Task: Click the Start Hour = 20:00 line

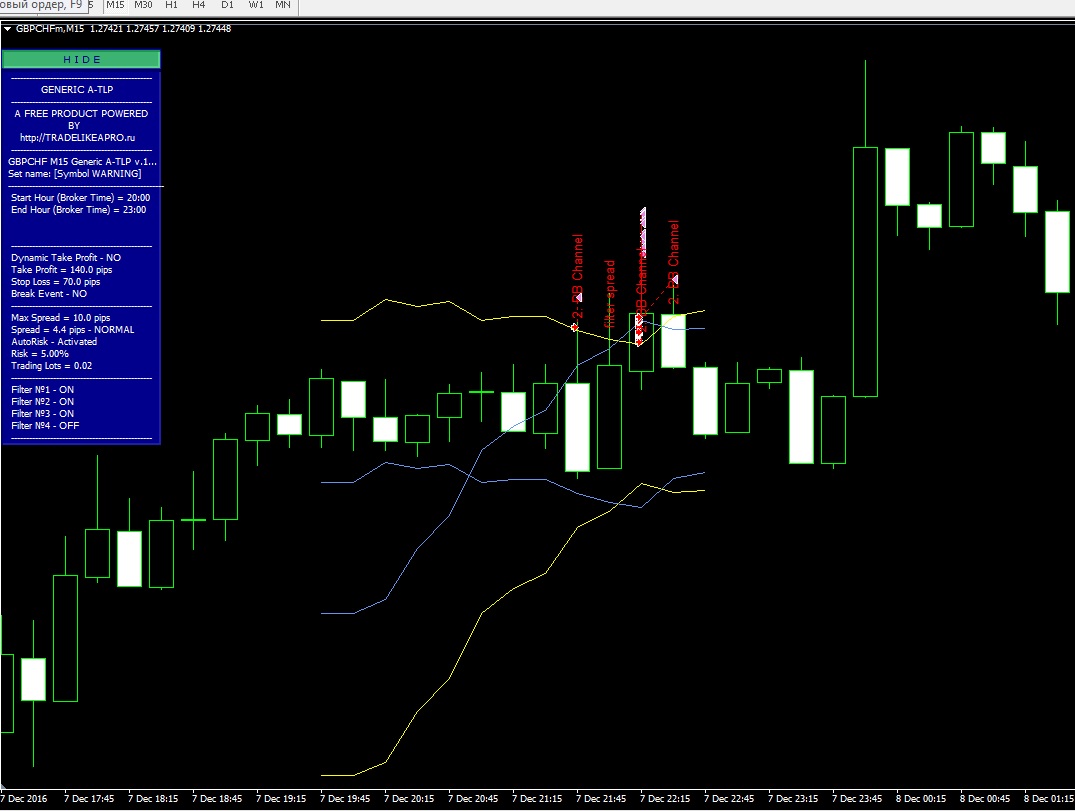Action: tap(80, 198)
